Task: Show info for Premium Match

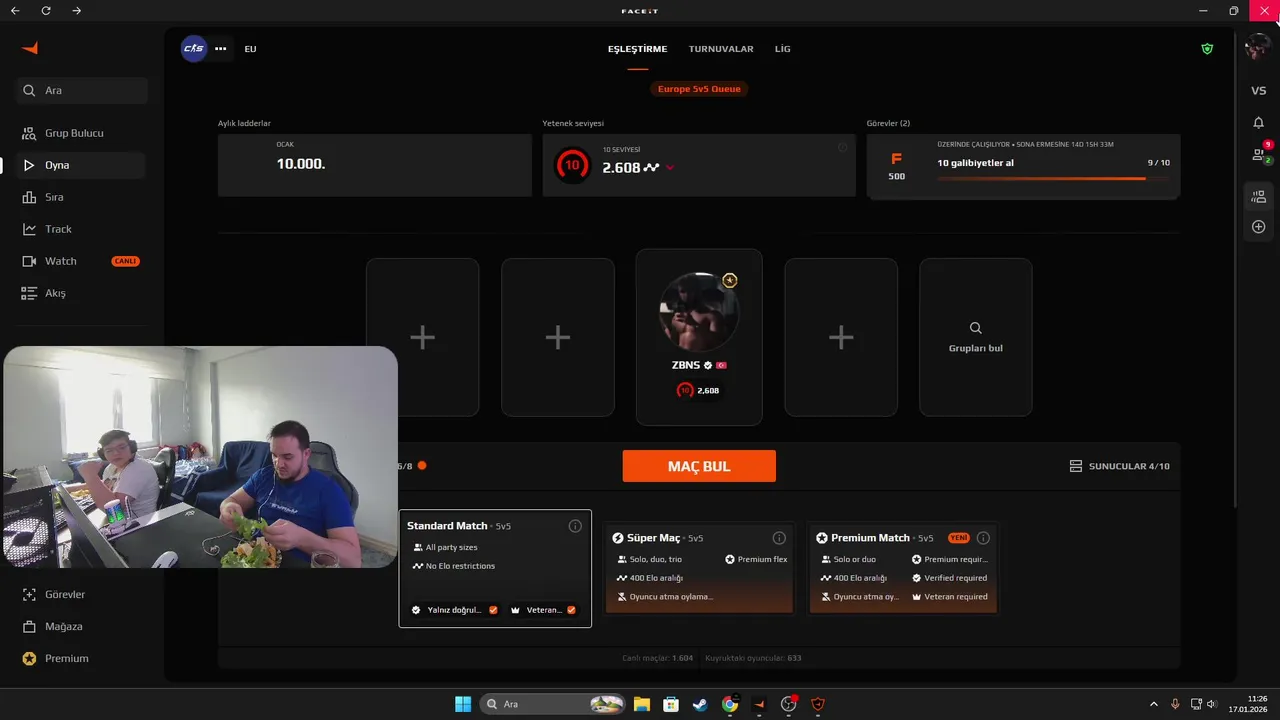Action: coord(983,538)
